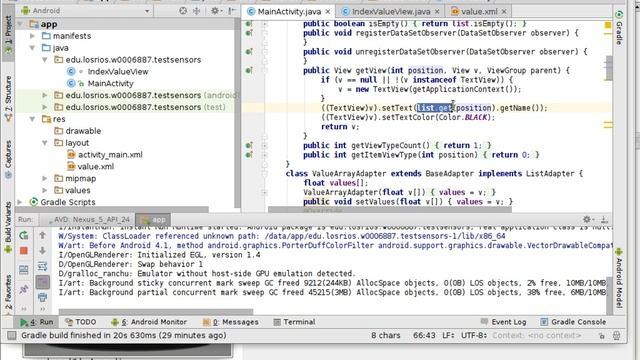The width and height of the screenshot is (640, 360).
Task: Open the Terminal tool window
Action: click(294, 322)
